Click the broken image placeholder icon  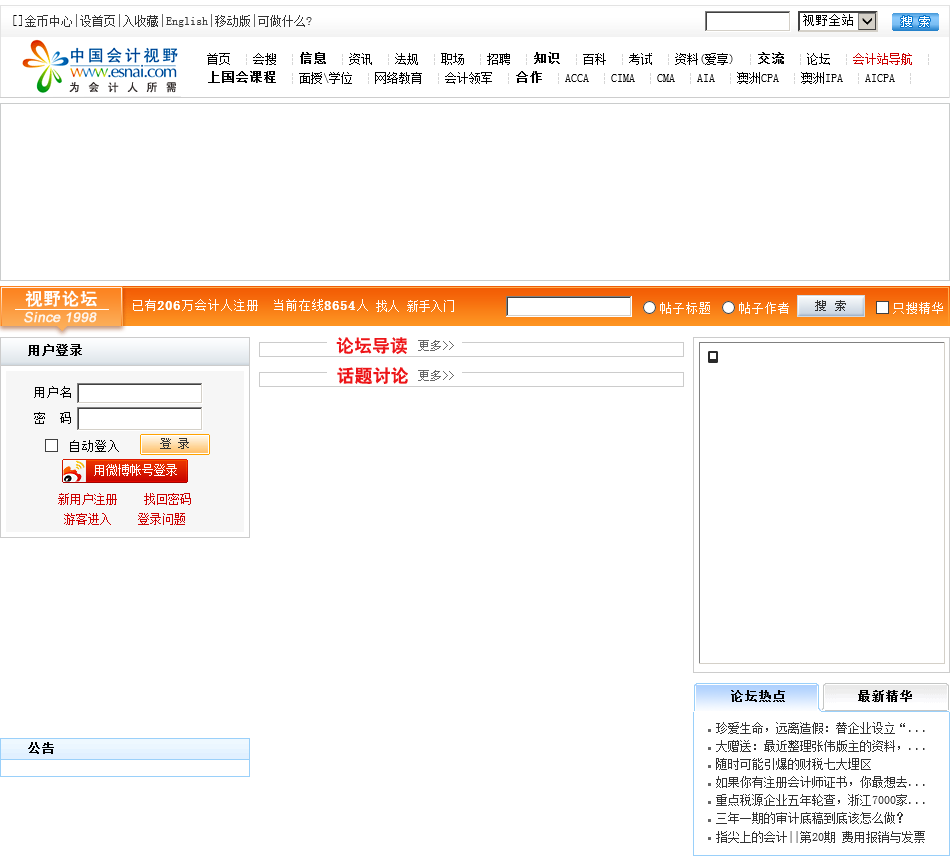(x=713, y=357)
